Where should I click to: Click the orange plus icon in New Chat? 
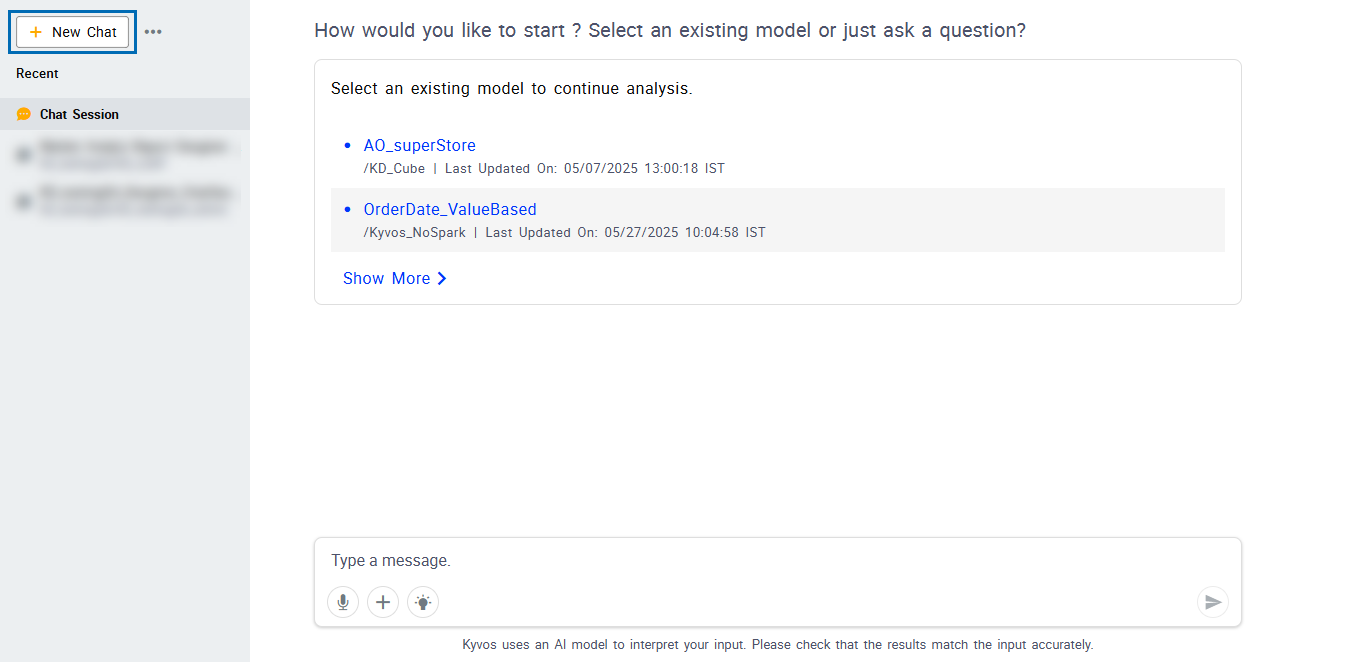pos(36,32)
